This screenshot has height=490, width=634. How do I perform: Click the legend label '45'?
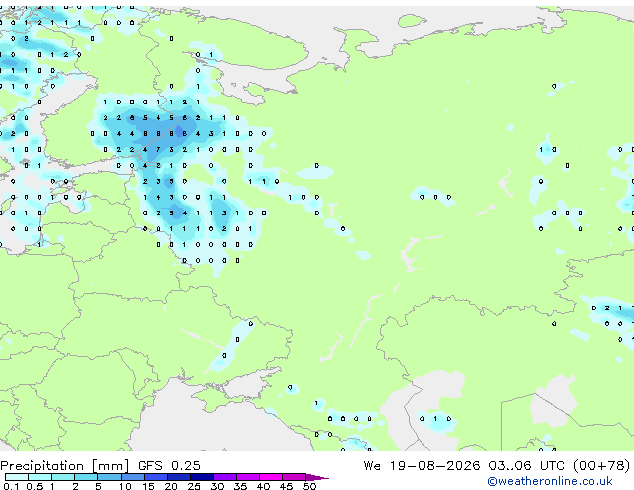tap(286, 486)
